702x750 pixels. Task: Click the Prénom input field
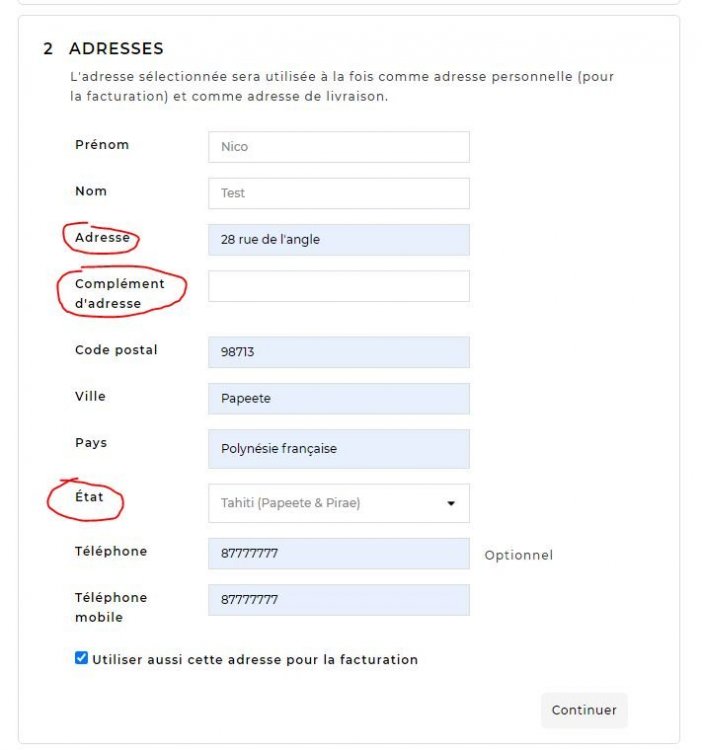[x=338, y=147]
